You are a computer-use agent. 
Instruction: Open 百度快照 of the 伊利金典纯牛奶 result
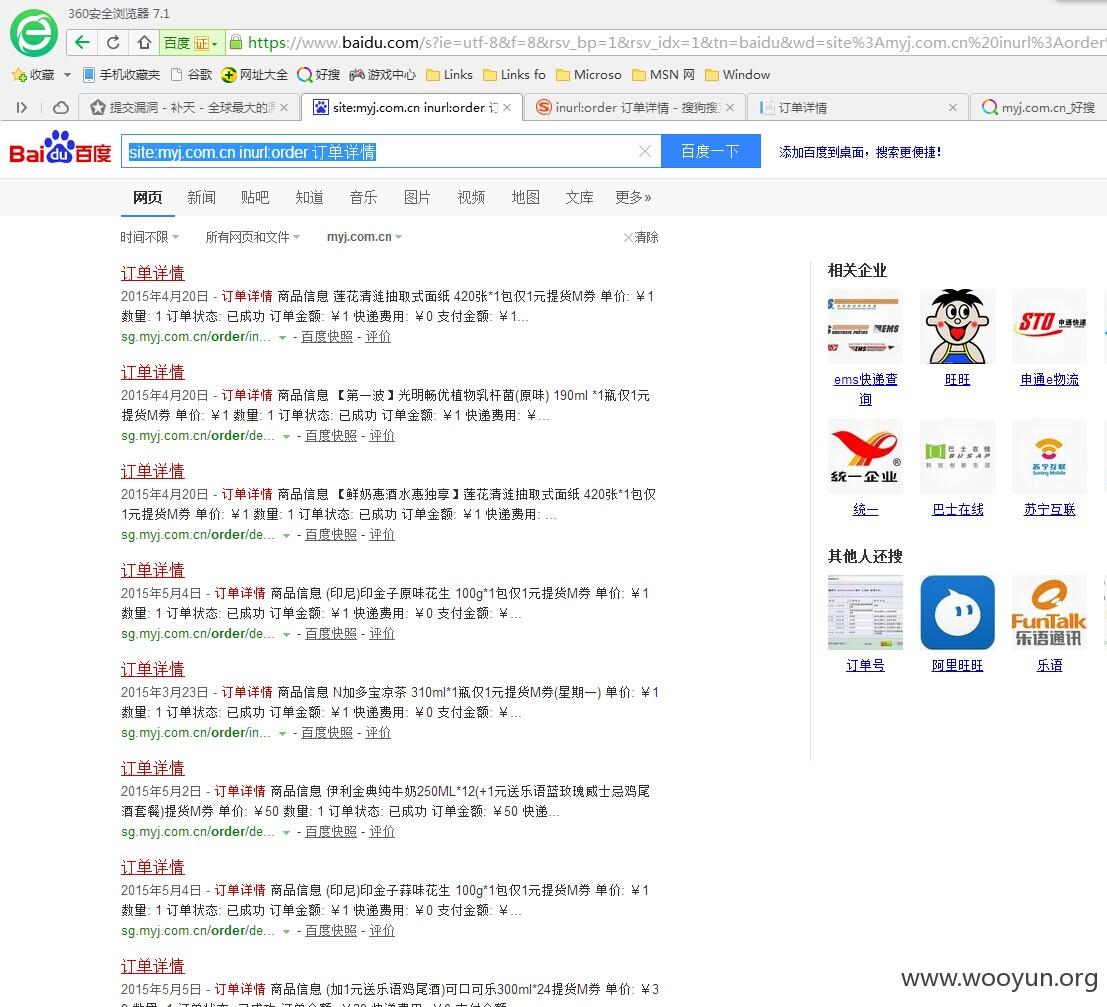click(331, 832)
